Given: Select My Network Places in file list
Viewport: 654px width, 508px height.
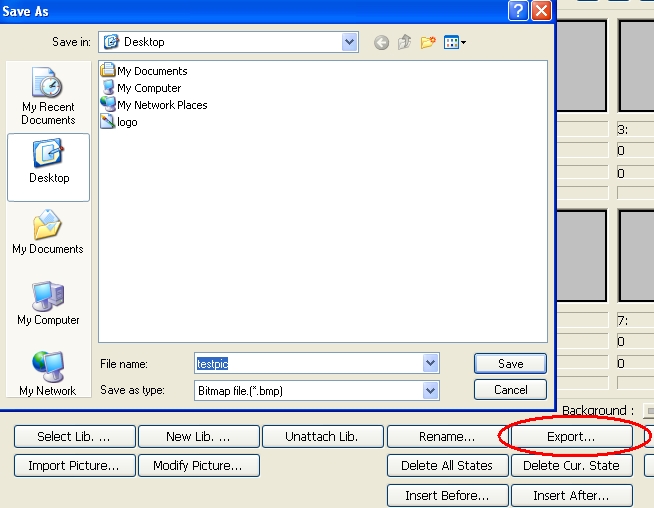Looking at the screenshot, I should tap(154, 105).
